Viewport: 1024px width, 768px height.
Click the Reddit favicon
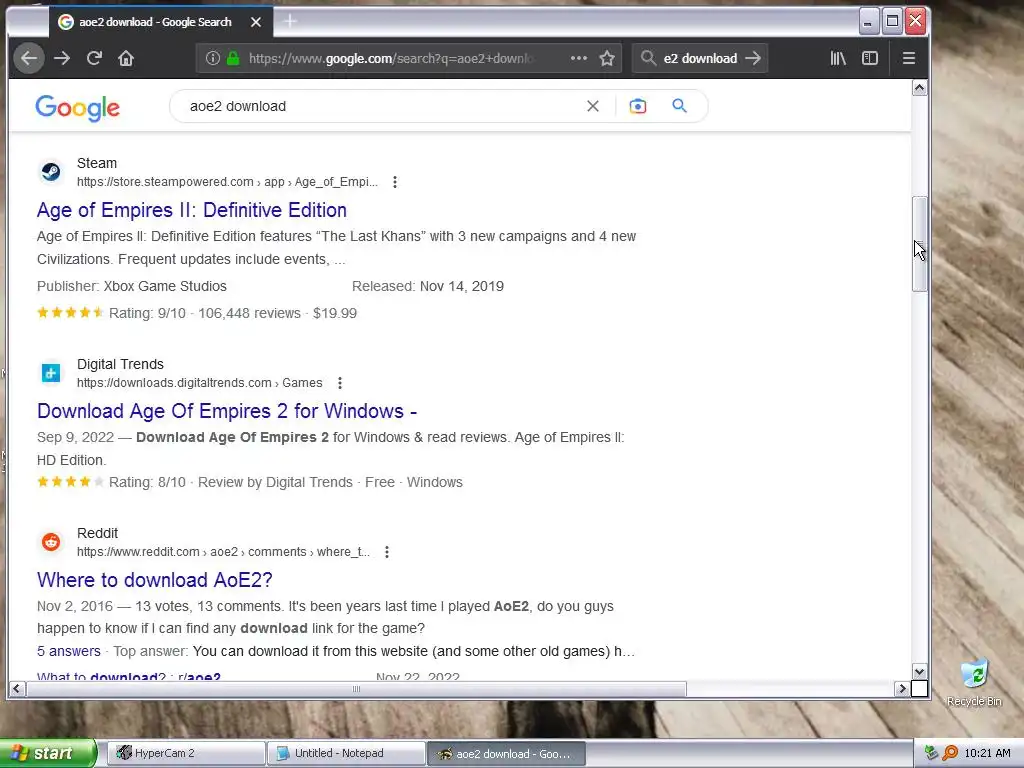(51, 541)
